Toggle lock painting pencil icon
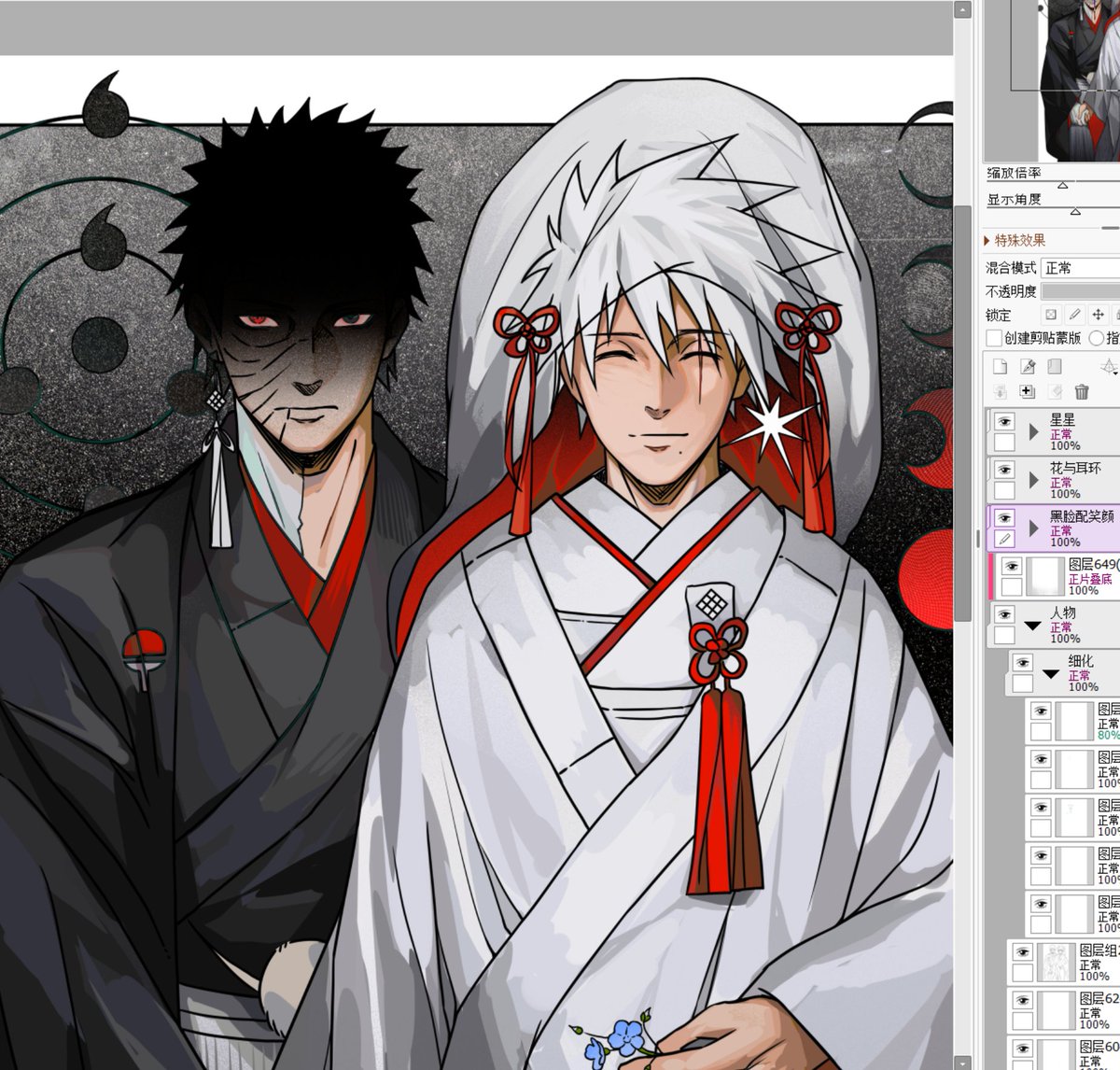The width and height of the screenshot is (1120, 1070). 1074,315
